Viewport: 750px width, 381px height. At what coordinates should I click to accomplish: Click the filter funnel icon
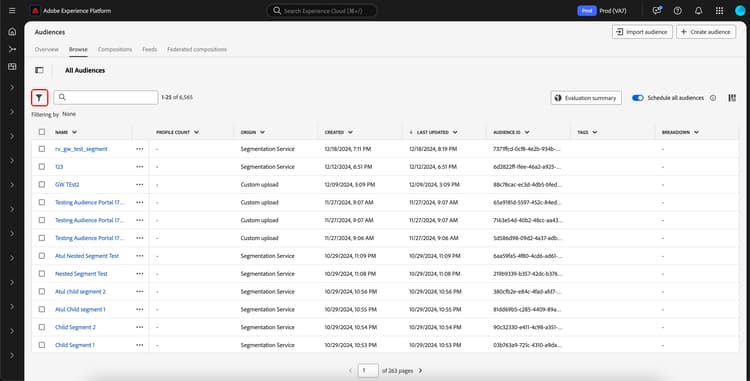[x=39, y=98]
